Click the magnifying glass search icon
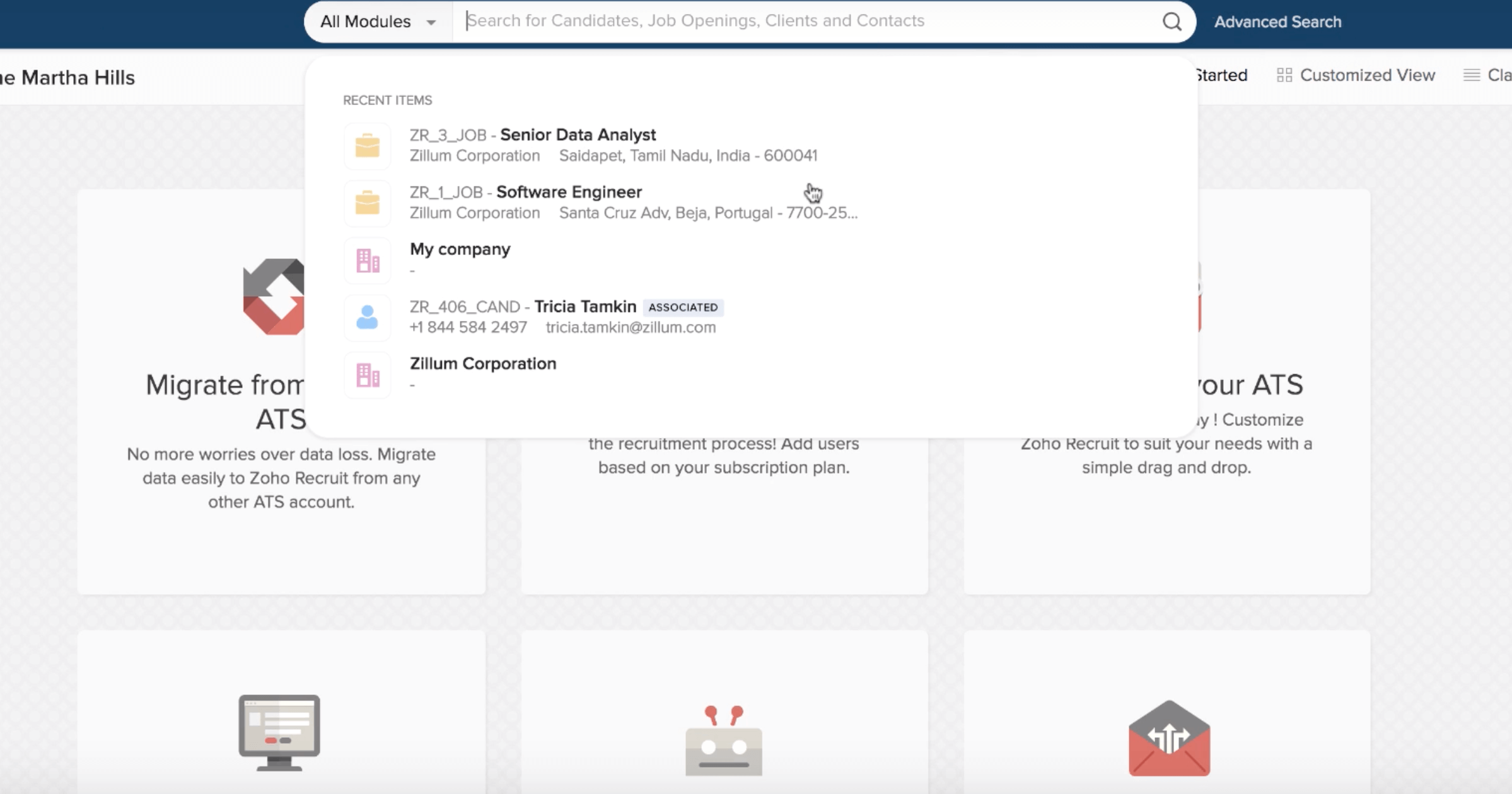 1172,21
